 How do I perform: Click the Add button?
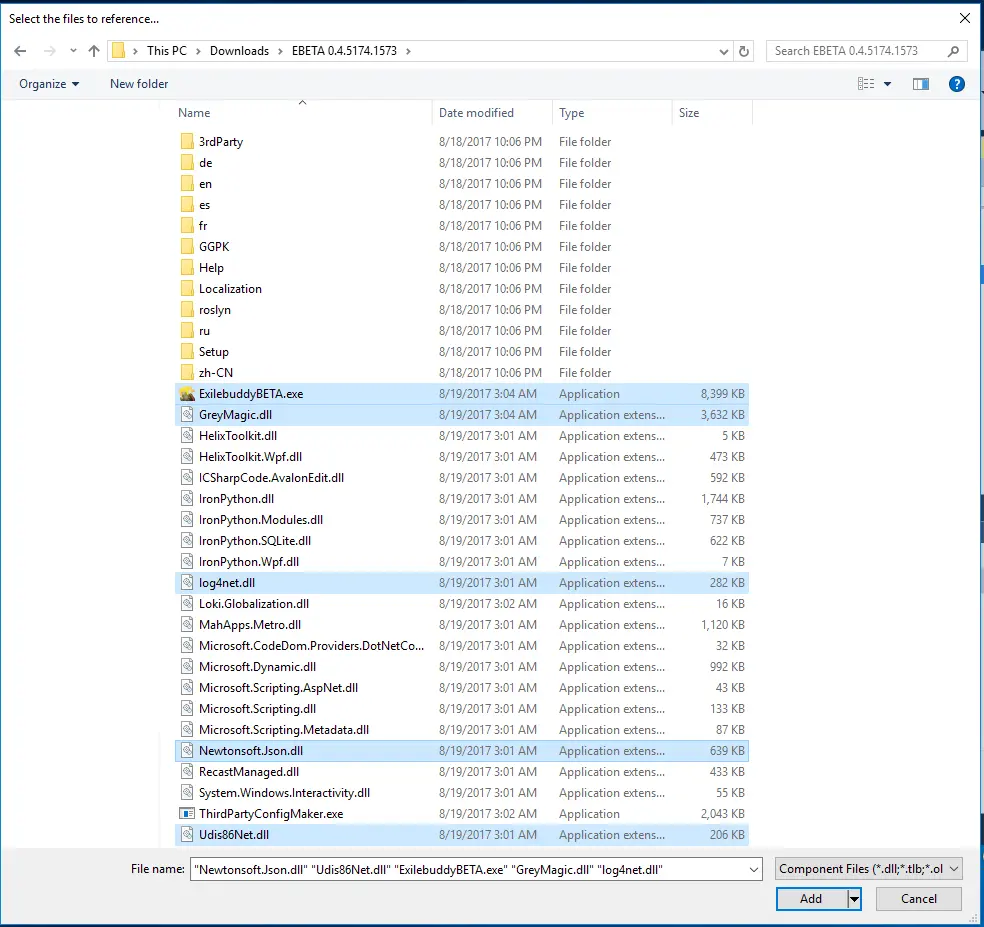811,899
